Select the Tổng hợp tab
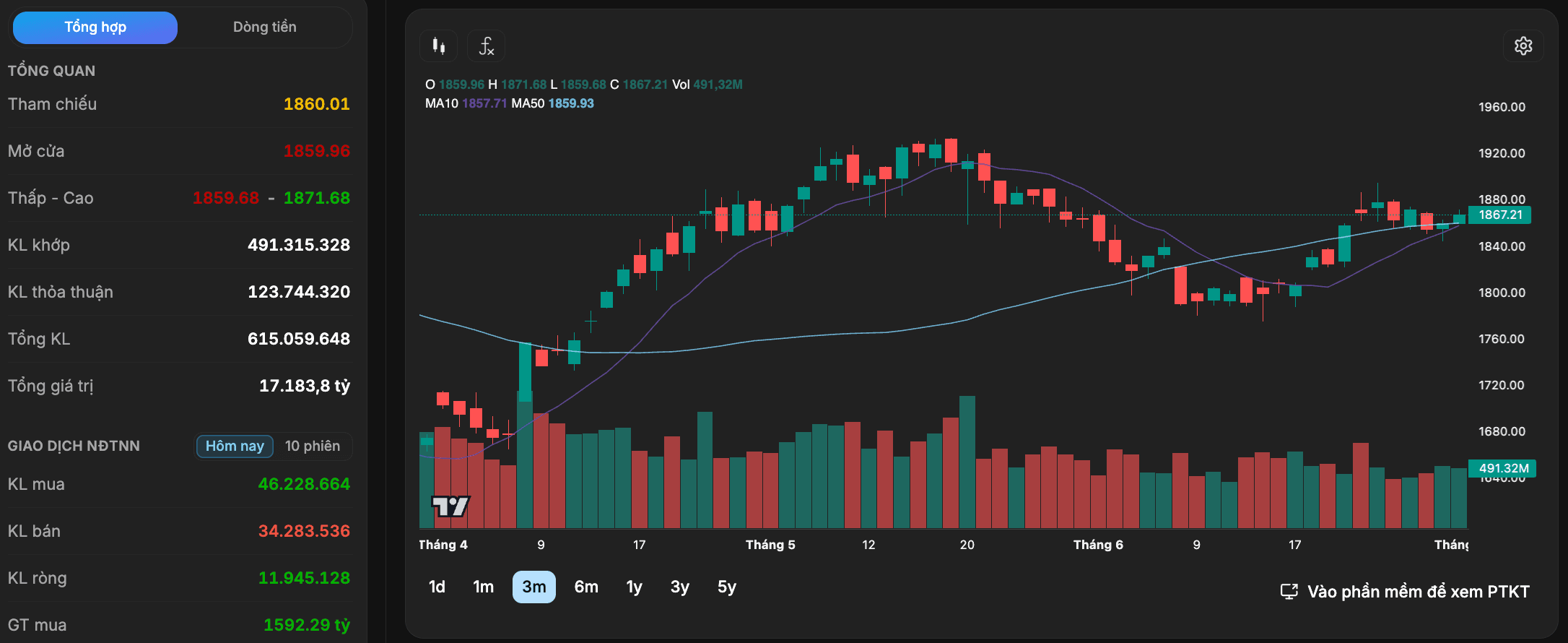 pyautogui.click(x=95, y=27)
